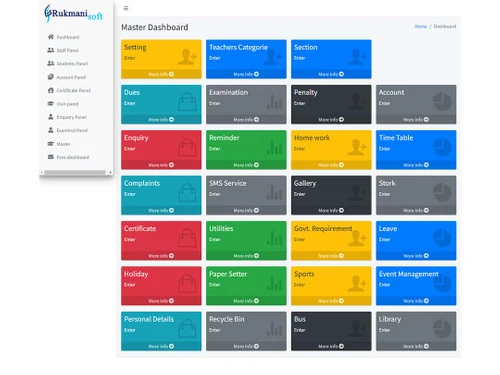Click More info on Bus card
Image resolution: width=500 pixels, height=375 pixels.
coord(331,346)
